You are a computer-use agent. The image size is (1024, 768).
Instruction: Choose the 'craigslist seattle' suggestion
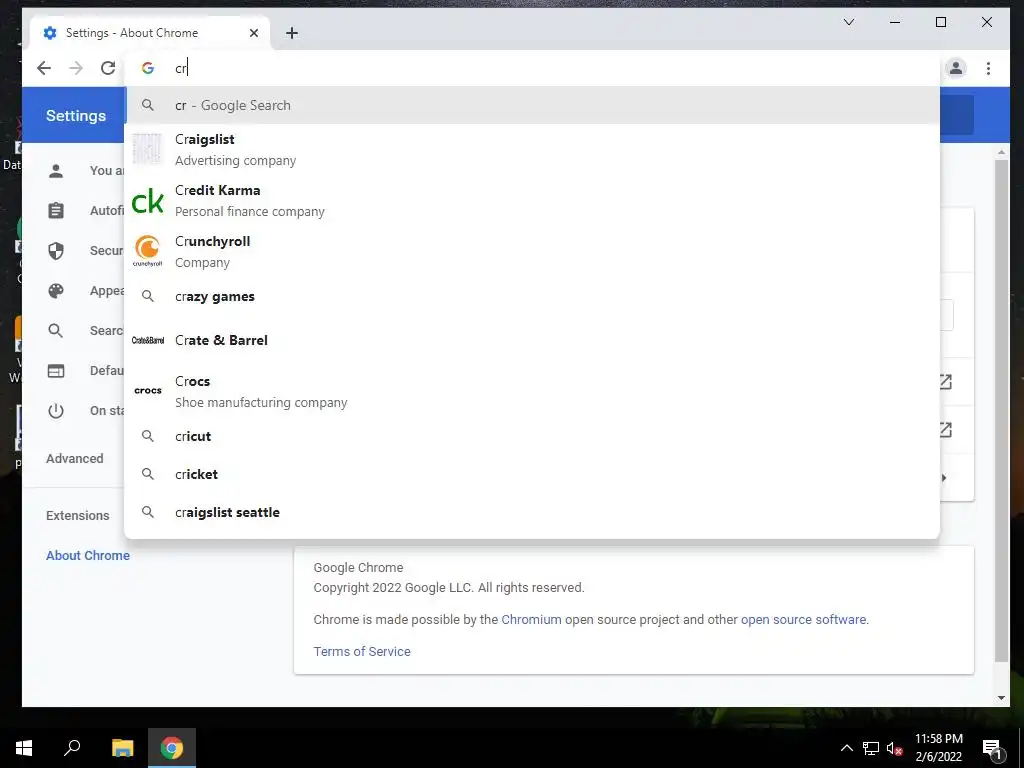(532, 512)
